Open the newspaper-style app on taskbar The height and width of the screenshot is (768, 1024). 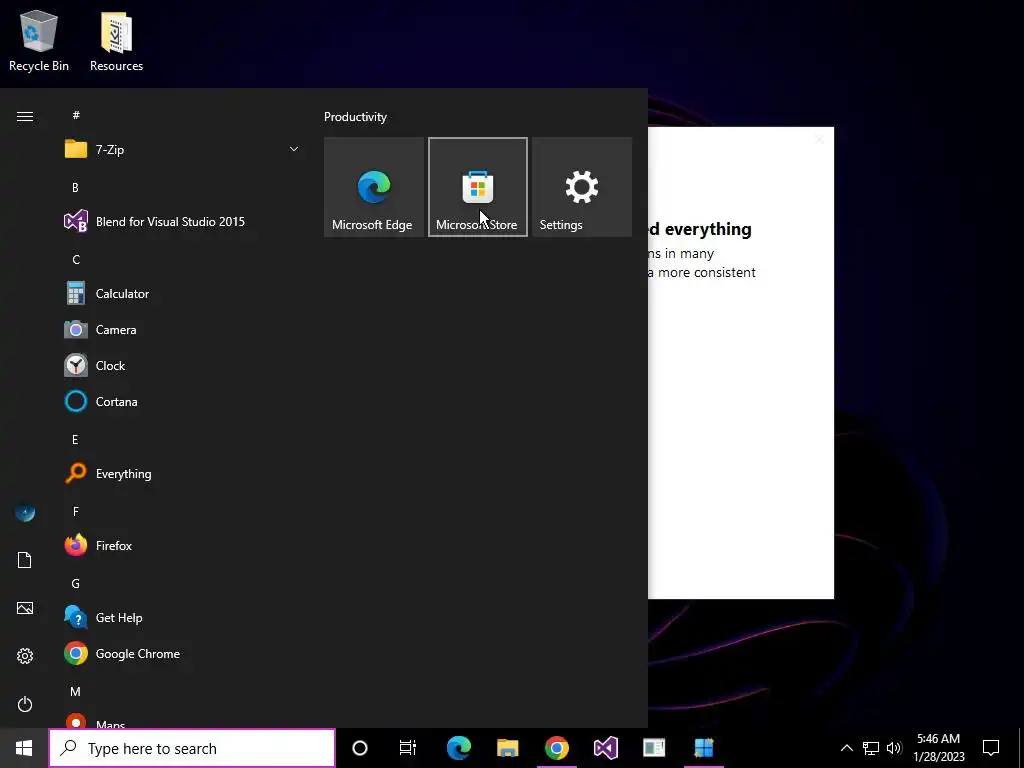[x=654, y=748]
